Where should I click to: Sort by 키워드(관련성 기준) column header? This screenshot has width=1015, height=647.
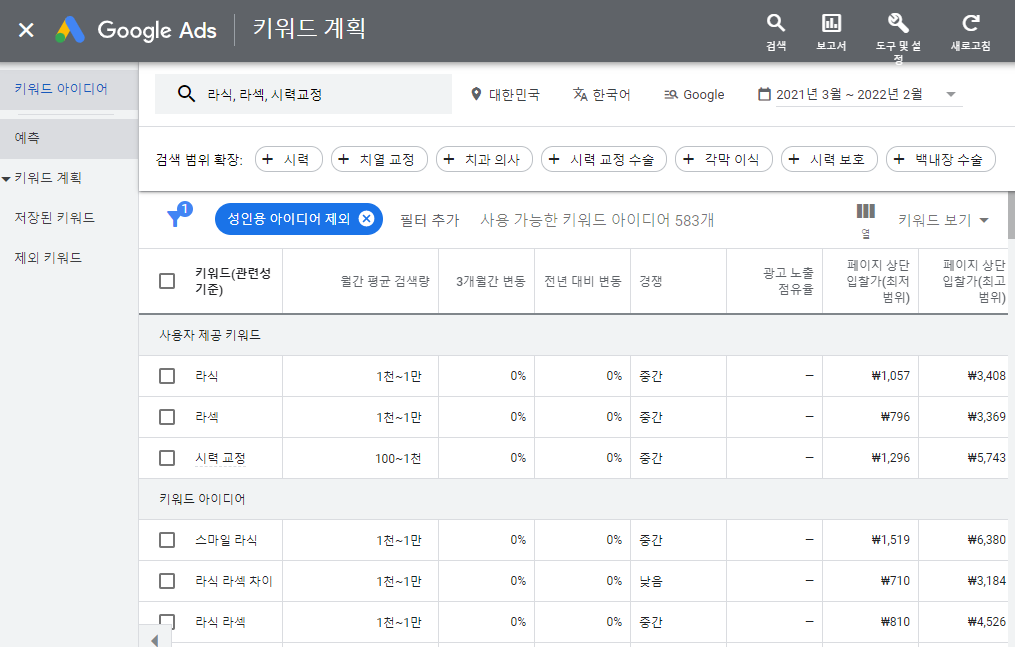coord(233,281)
